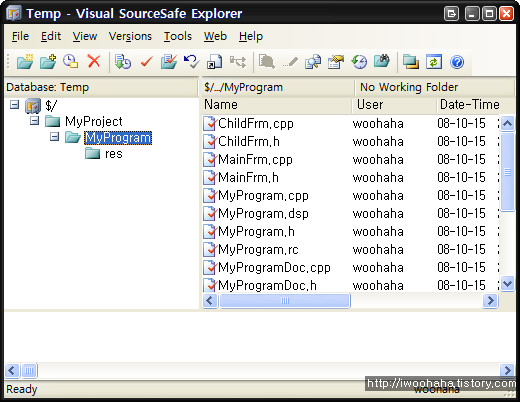Click the ChildFrm.cpp checked-out file icon
Viewport: 520px width, 402px height.
coord(210,123)
